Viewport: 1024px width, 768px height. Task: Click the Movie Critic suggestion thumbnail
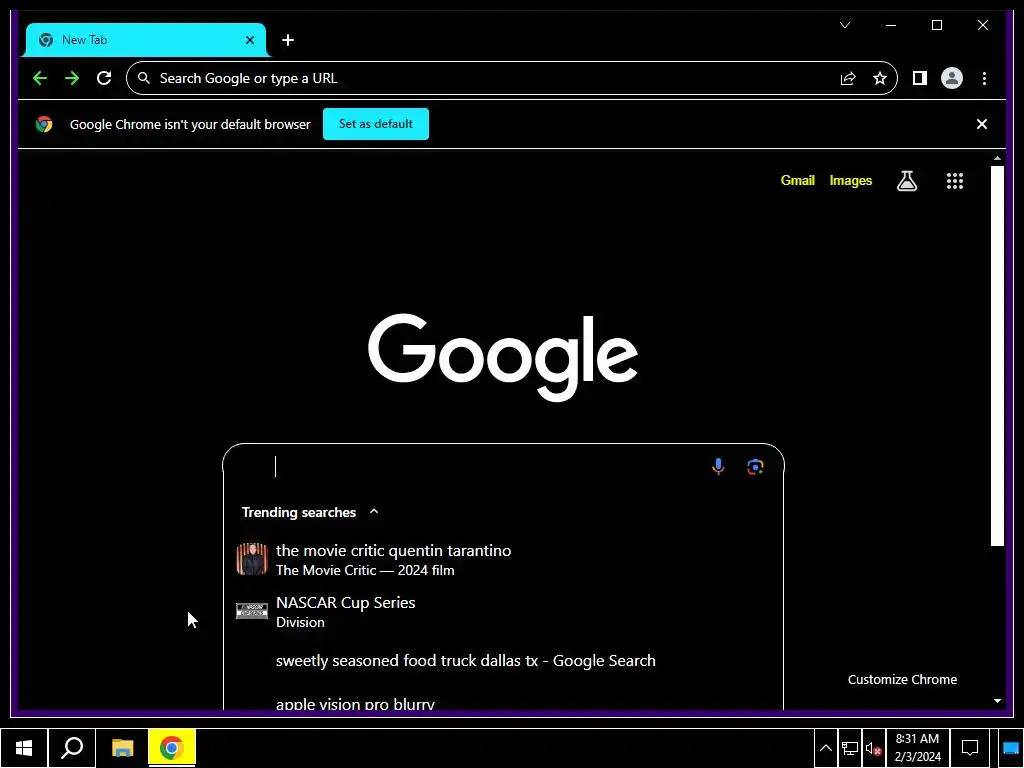pyautogui.click(x=251, y=559)
